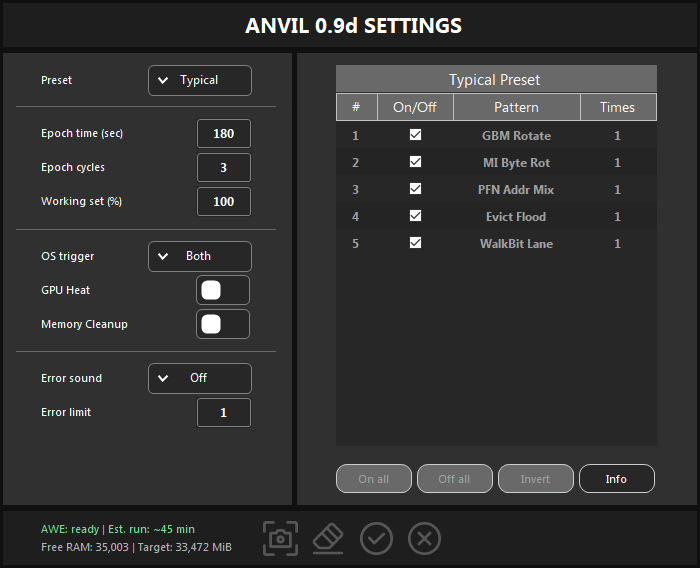700x568 pixels.
Task: Click the Times value for WalkBit Lane
Action: click(617, 244)
